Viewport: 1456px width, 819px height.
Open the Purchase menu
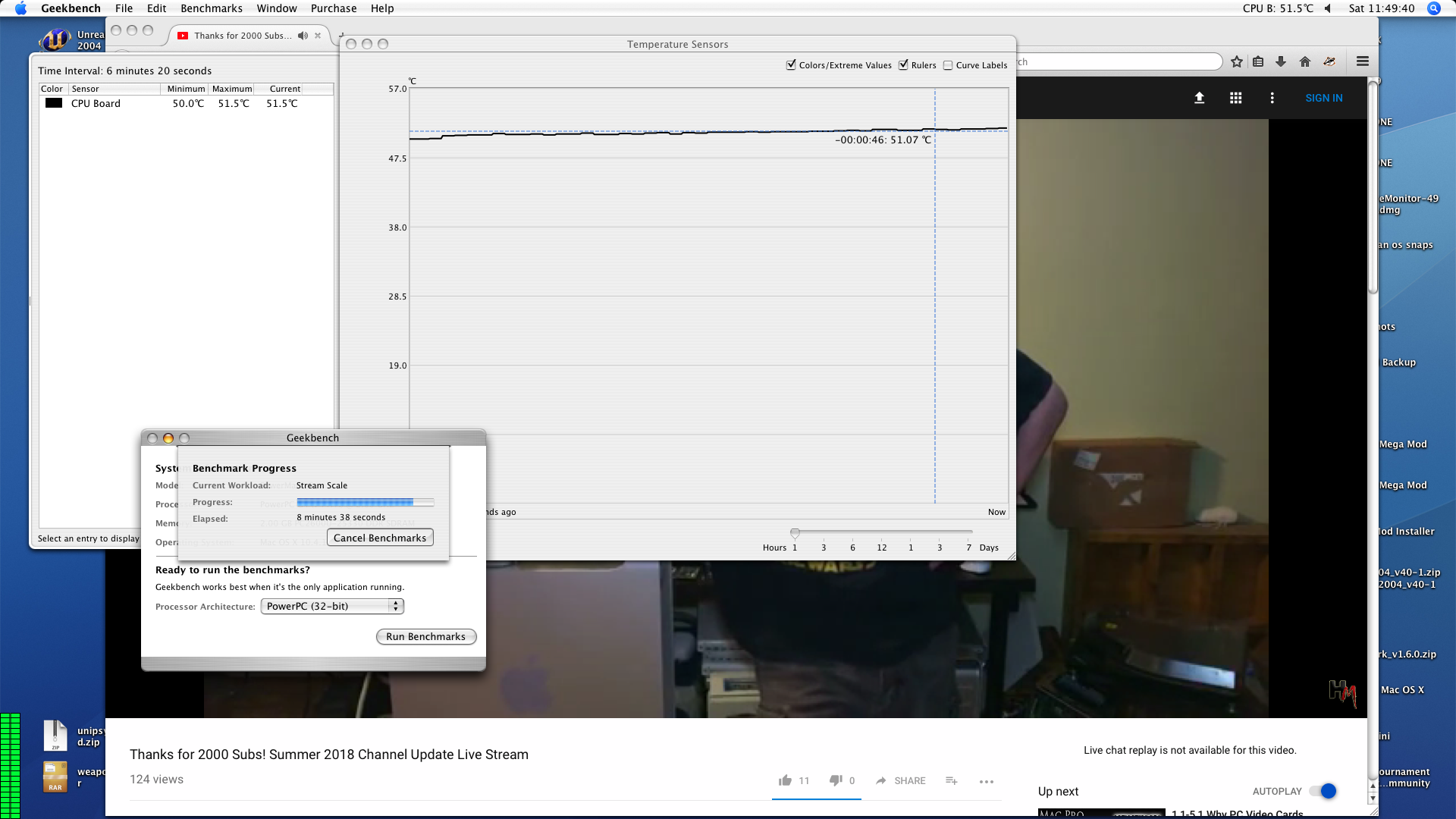[x=334, y=8]
